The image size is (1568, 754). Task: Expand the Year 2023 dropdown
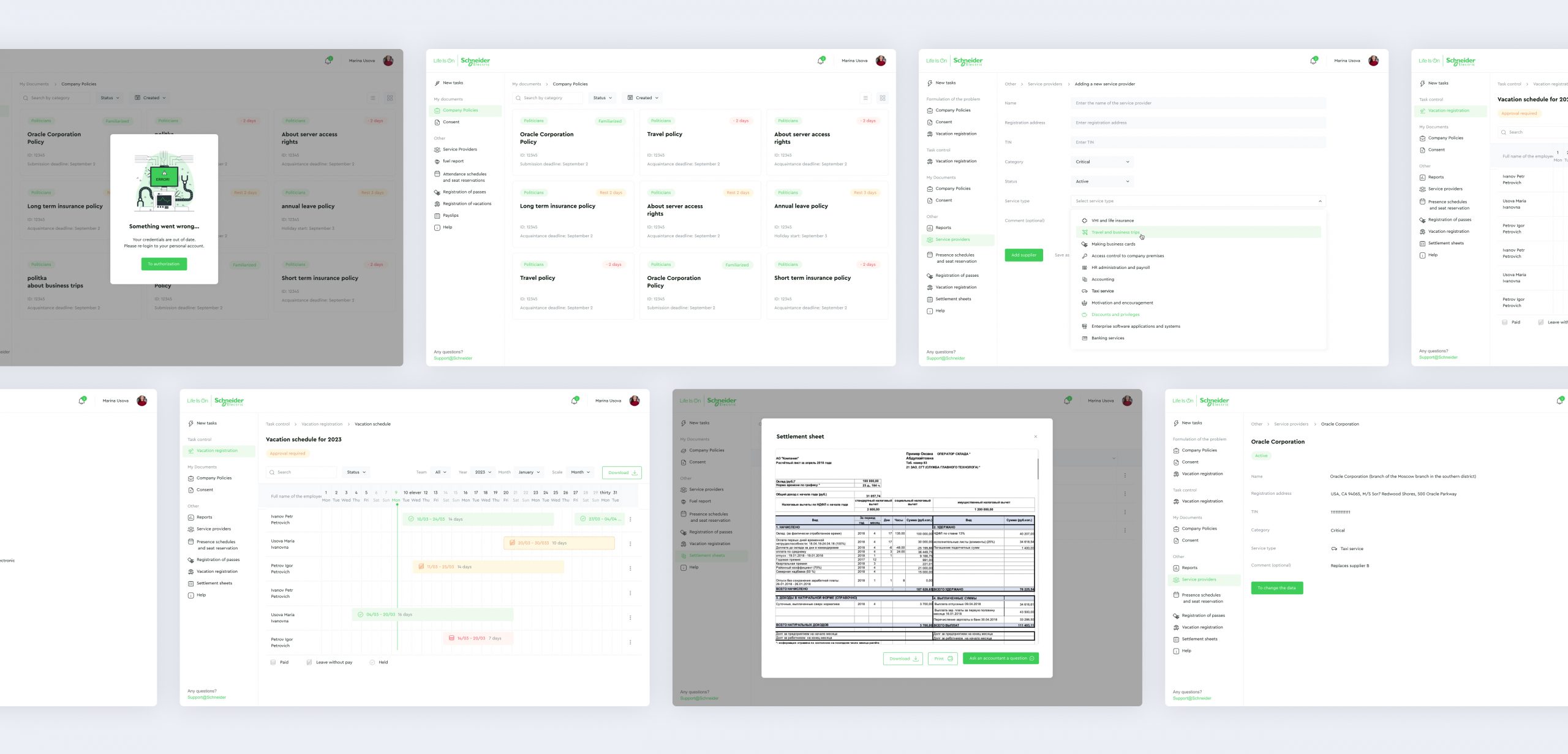(x=483, y=472)
